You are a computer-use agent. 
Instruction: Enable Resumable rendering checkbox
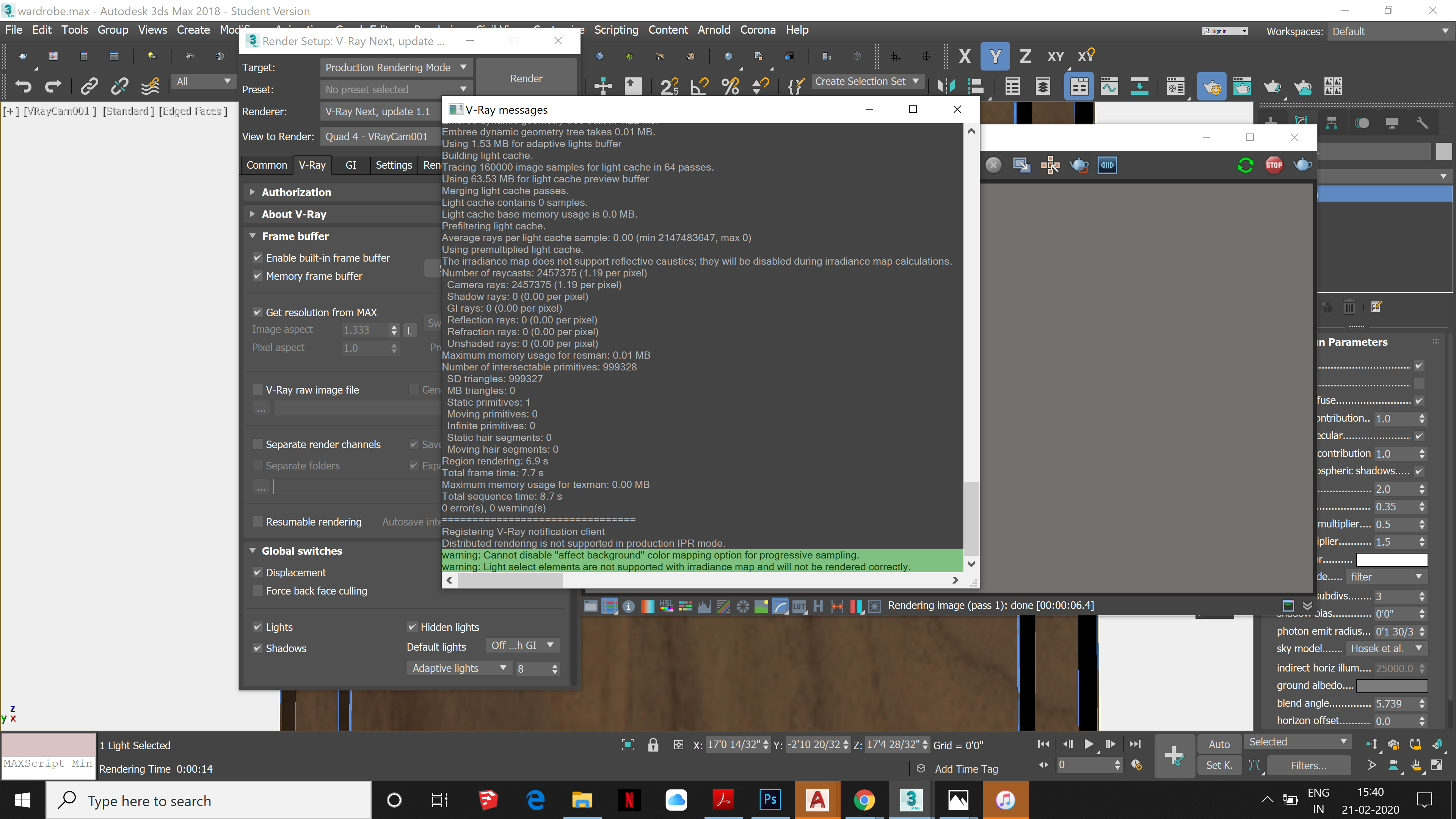pyautogui.click(x=258, y=522)
